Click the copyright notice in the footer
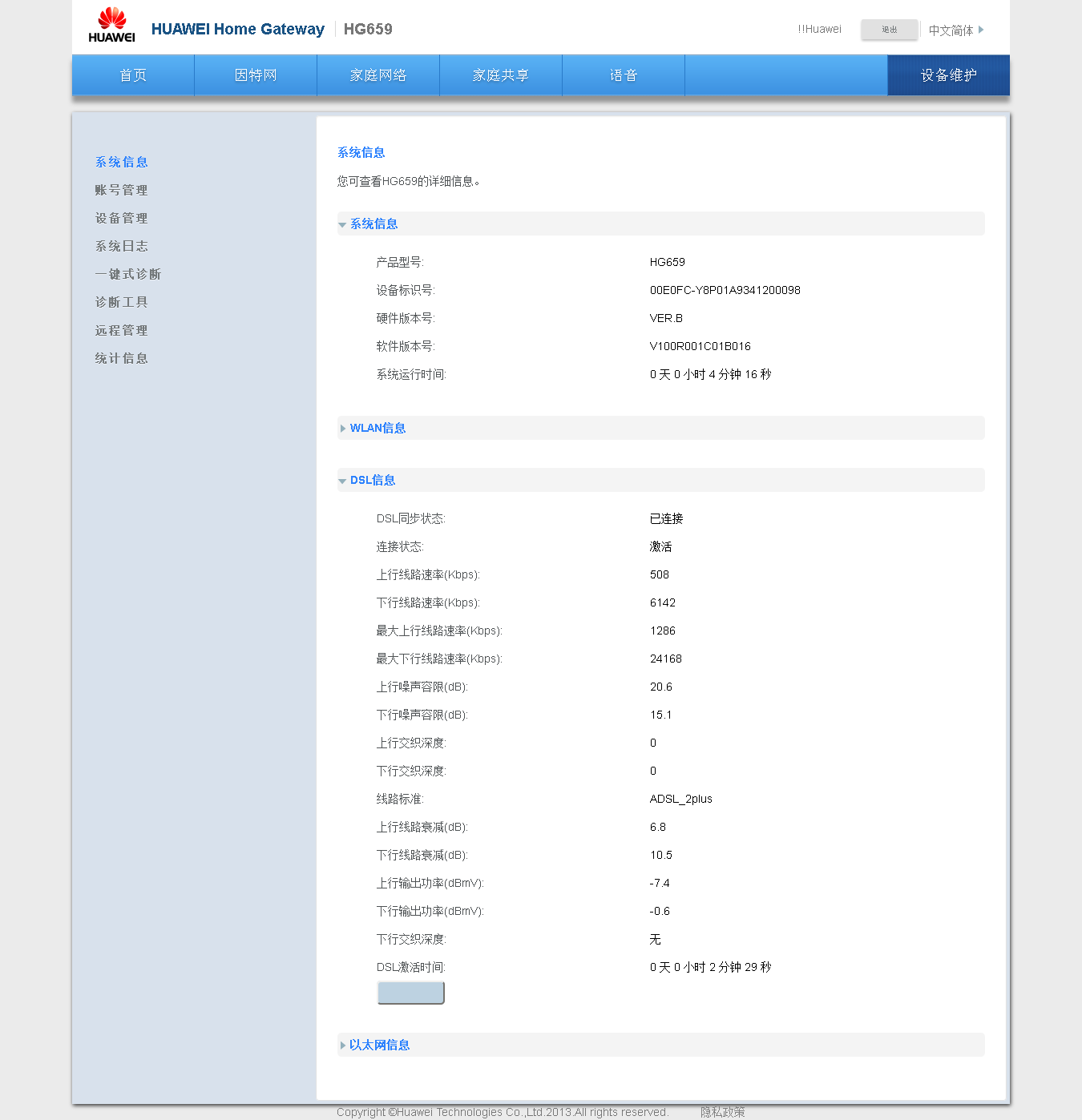Image resolution: width=1082 pixels, height=1120 pixels. pyautogui.click(x=503, y=1112)
